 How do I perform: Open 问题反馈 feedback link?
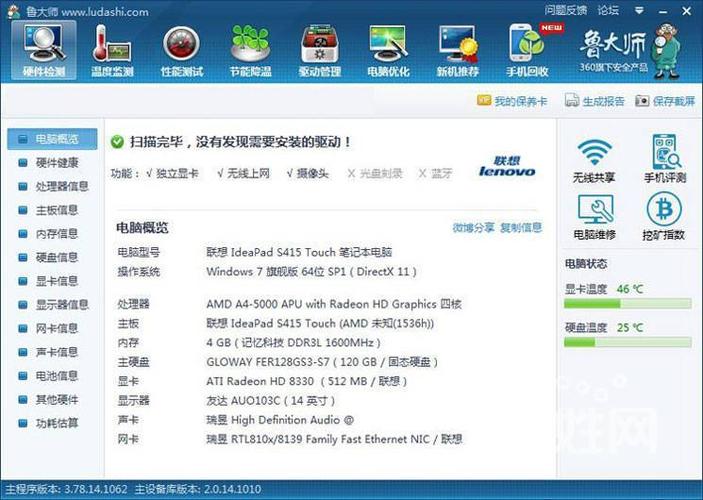566,10
